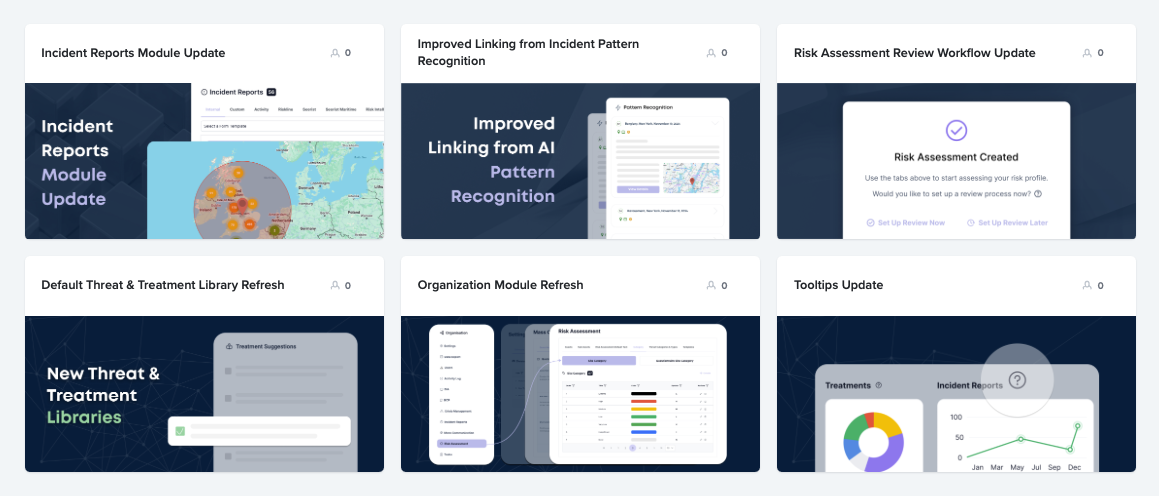Viewport: 1159px width, 496px height.
Task: Open the Organization Module Refresh title
Action: (x=500, y=285)
